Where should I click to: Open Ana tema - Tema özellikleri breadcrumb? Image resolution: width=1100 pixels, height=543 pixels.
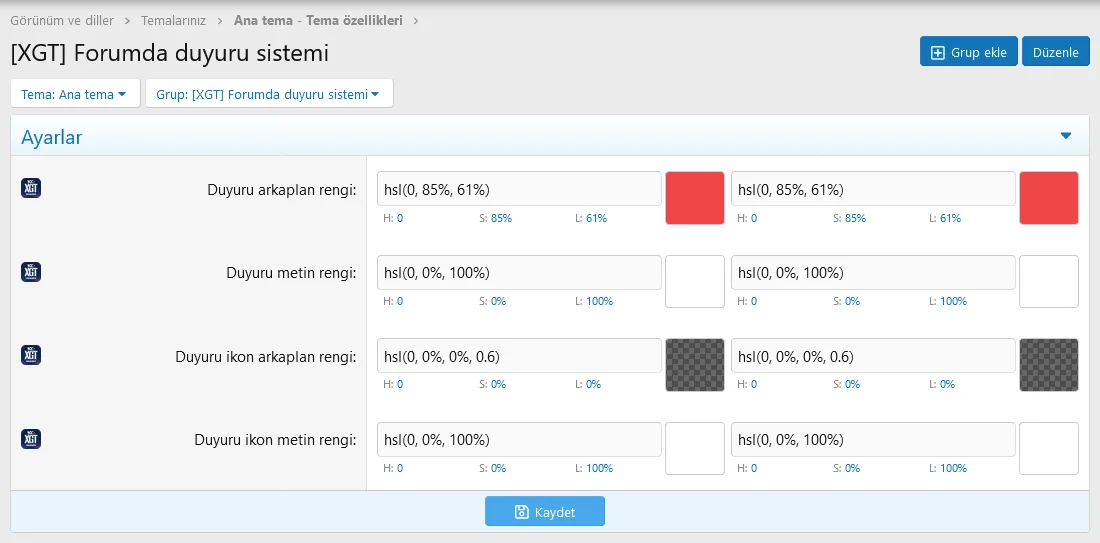318,20
